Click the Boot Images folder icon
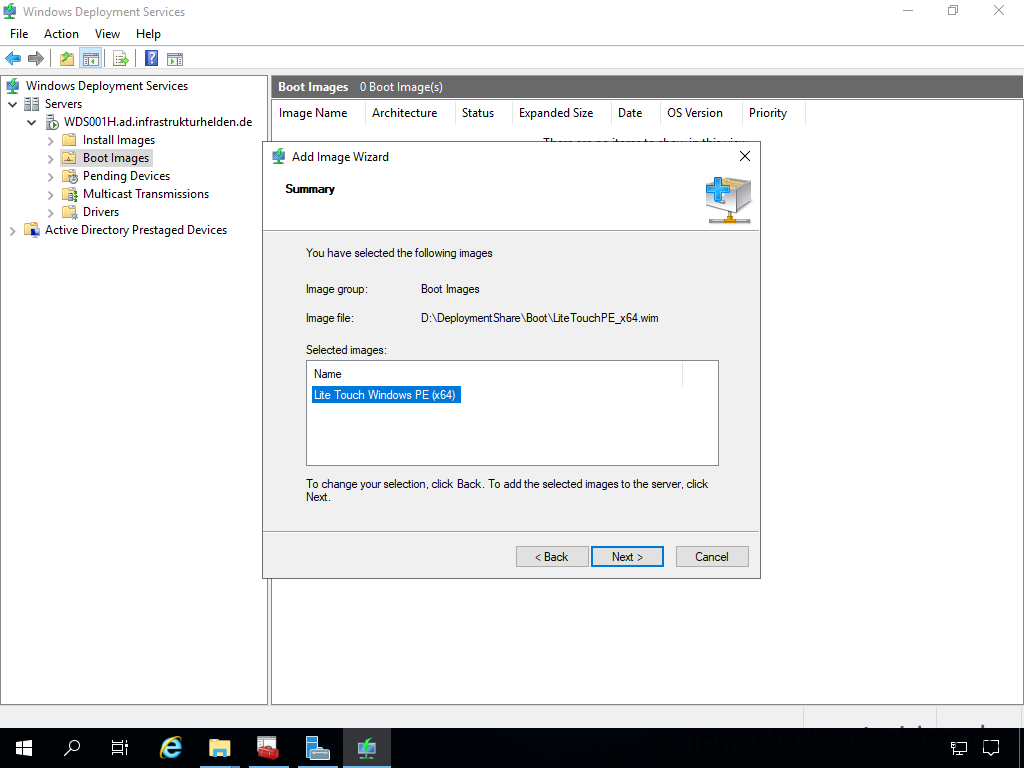The width and height of the screenshot is (1024, 768). [69, 158]
